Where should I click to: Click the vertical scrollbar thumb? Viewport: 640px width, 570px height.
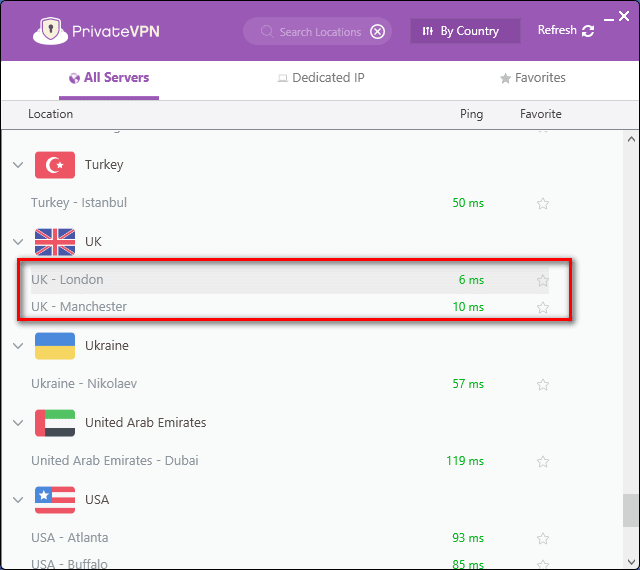(x=630, y=510)
